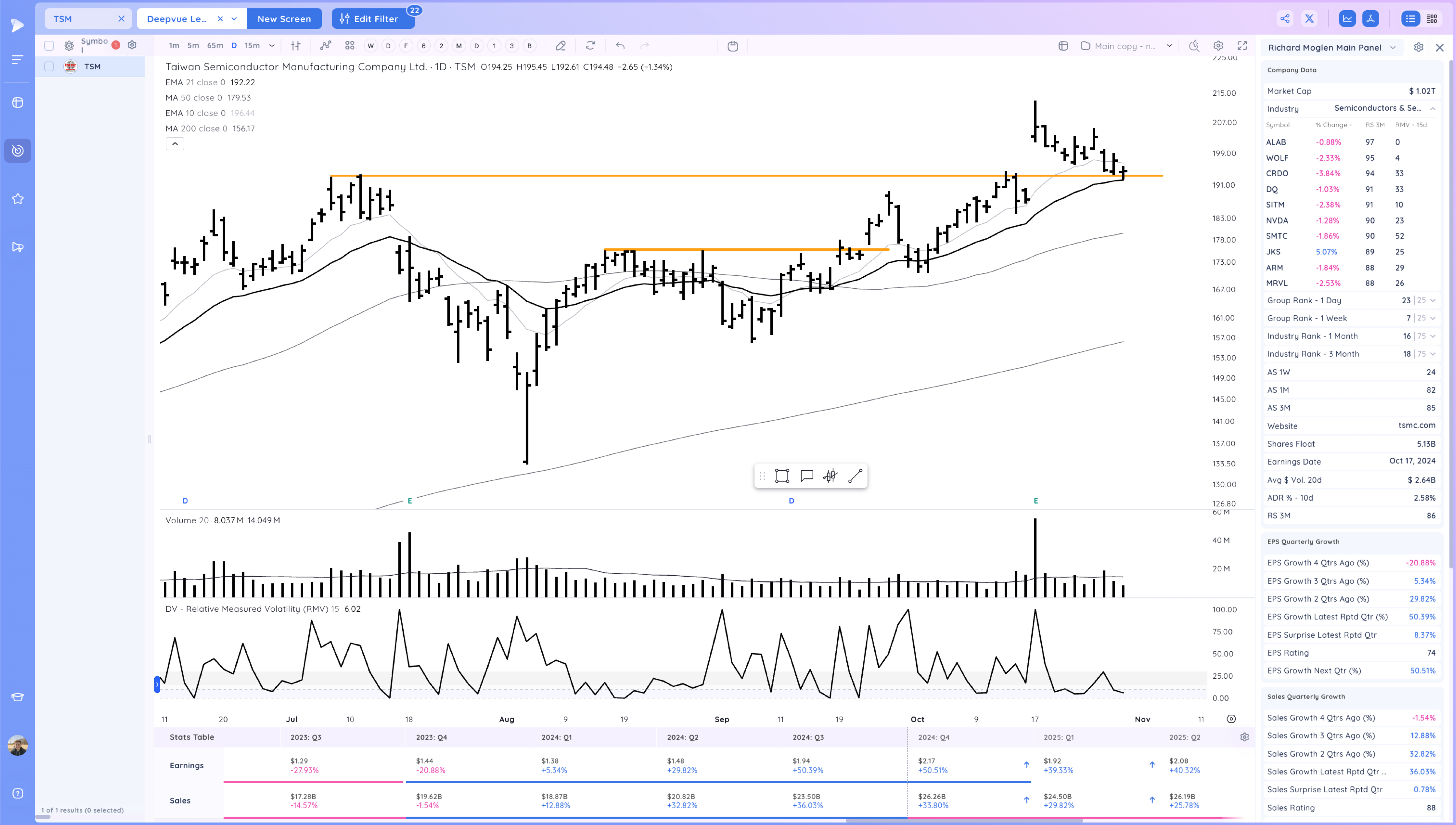Image resolution: width=1456 pixels, height=825 pixels.
Task: Toggle the W quick indicator button
Action: (371, 46)
